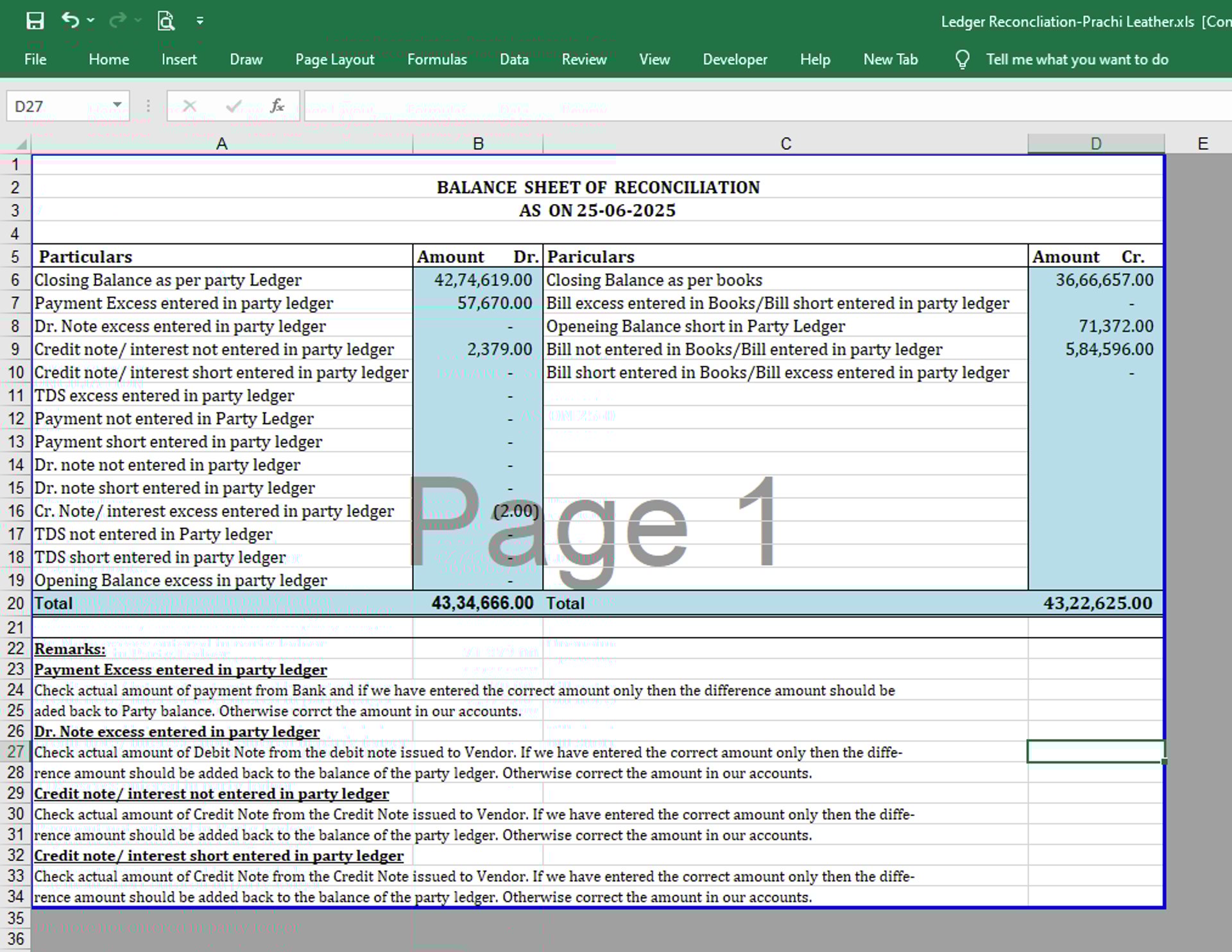
Task: Select column D header
Action: [1095, 144]
